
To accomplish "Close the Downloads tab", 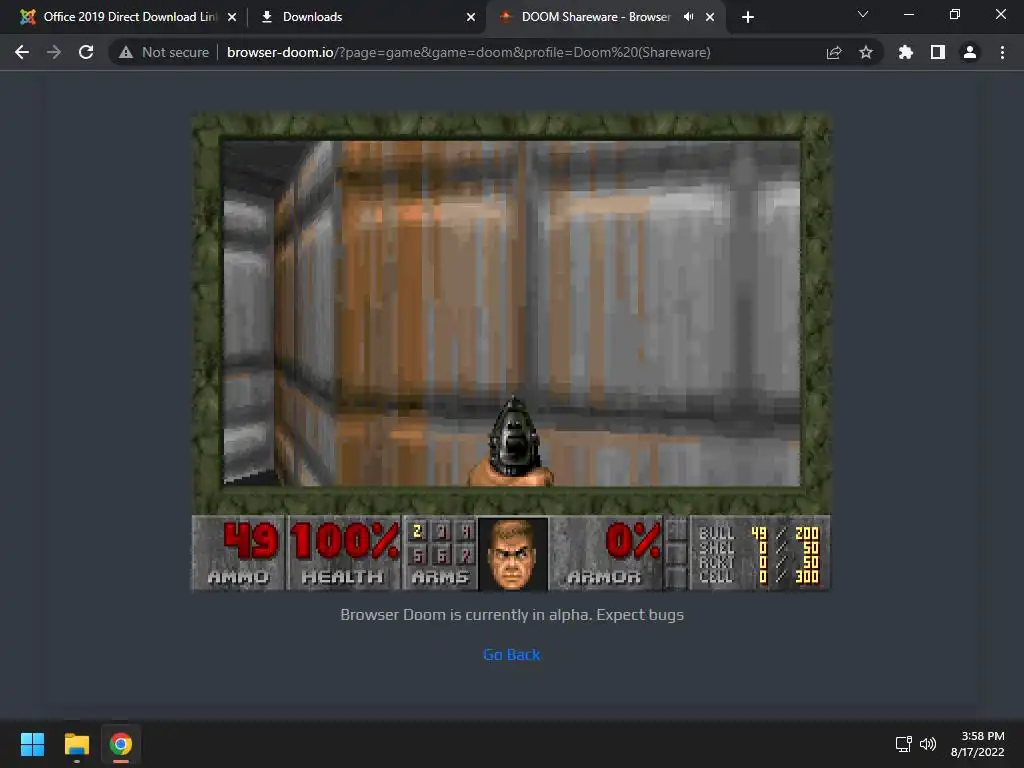I will 471,17.
